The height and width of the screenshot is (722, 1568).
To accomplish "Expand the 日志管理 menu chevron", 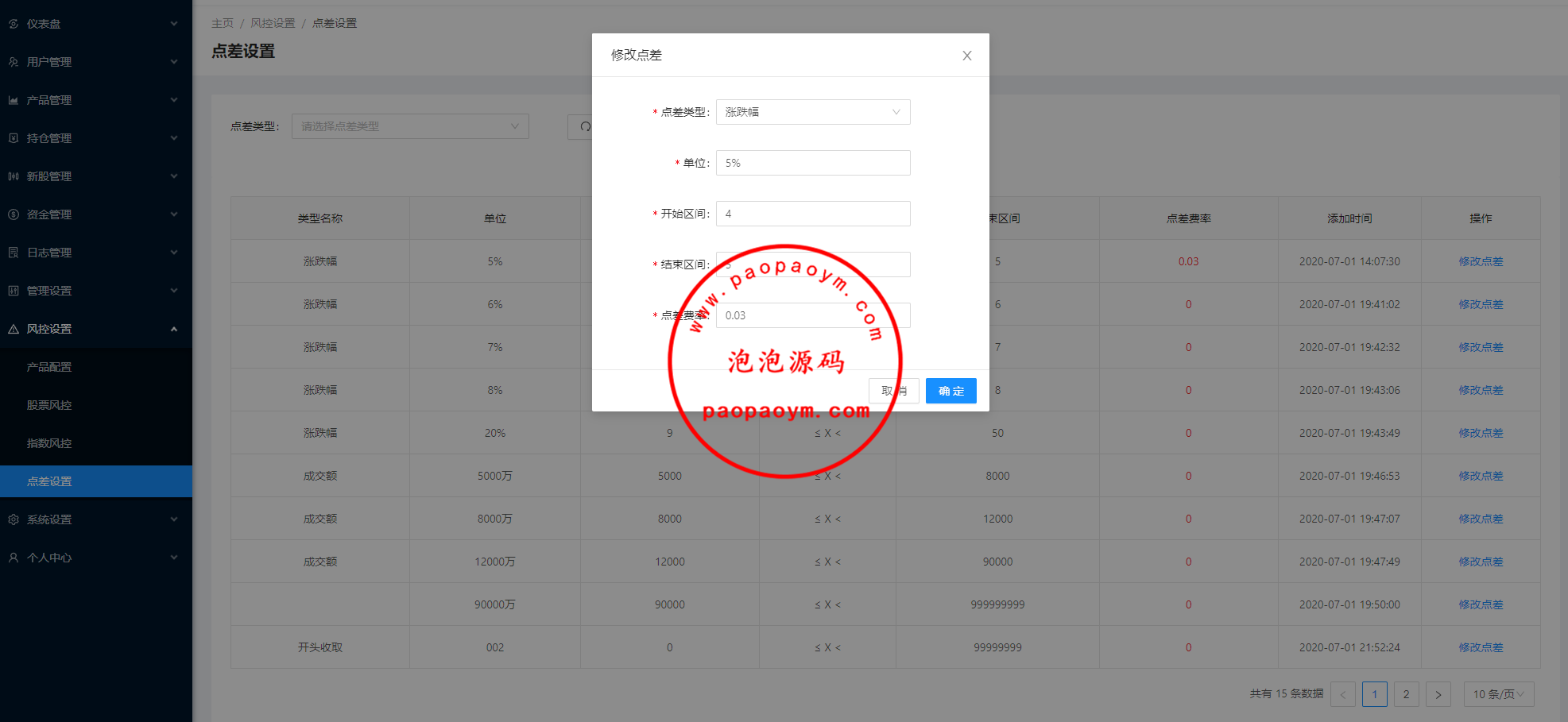I will click(174, 253).
